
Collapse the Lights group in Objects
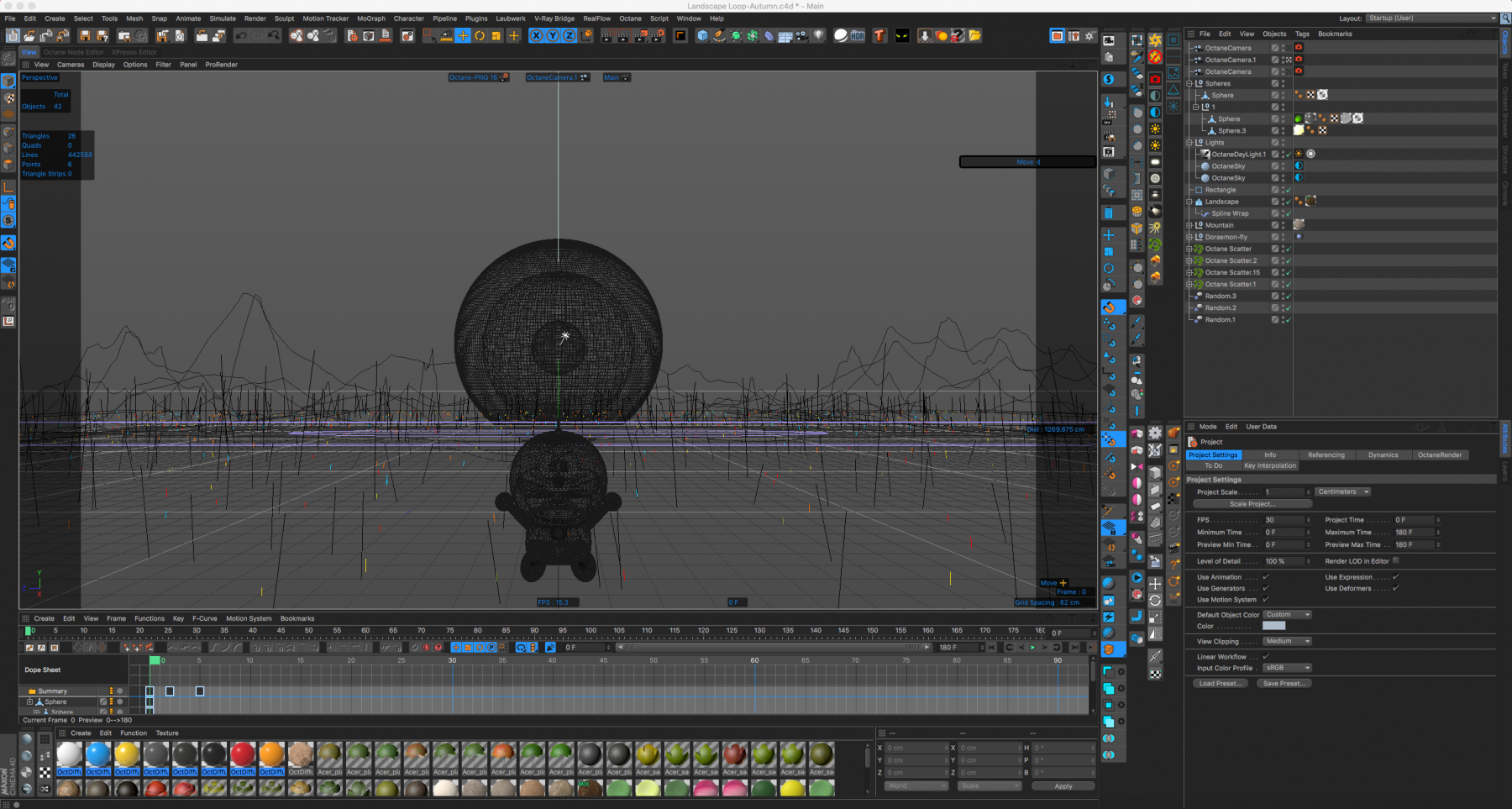[1189, 142]
